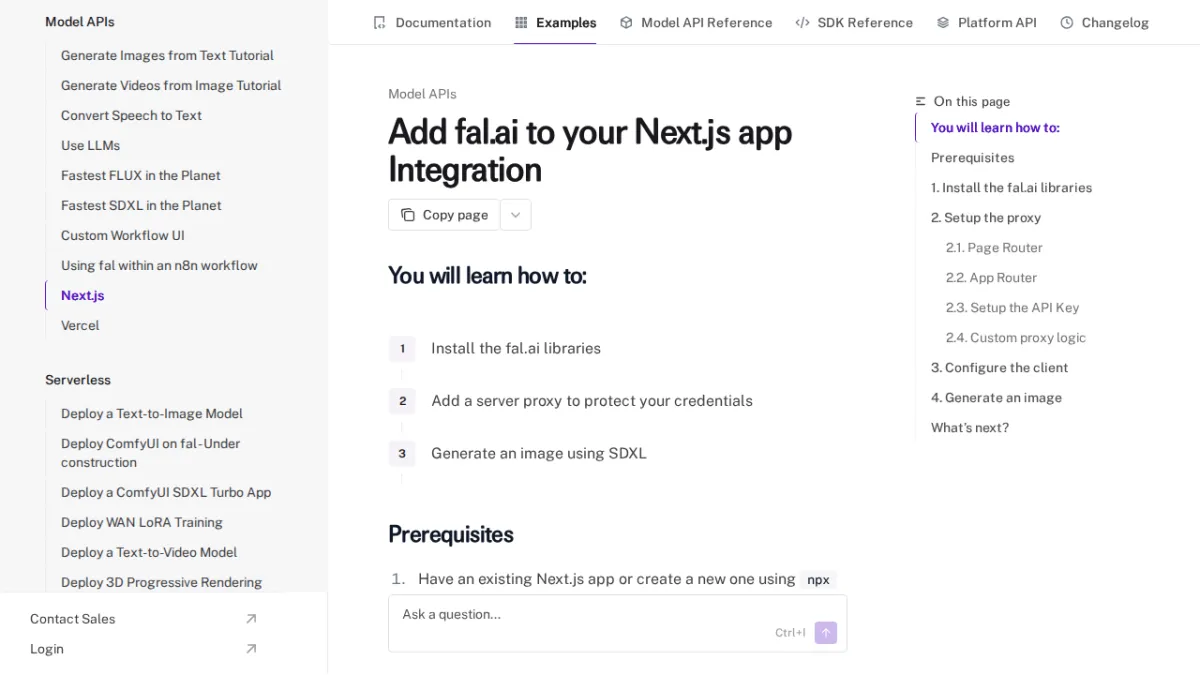
Task: Open Deploy 3D Progressive Rendering
Action: point(161,582)
